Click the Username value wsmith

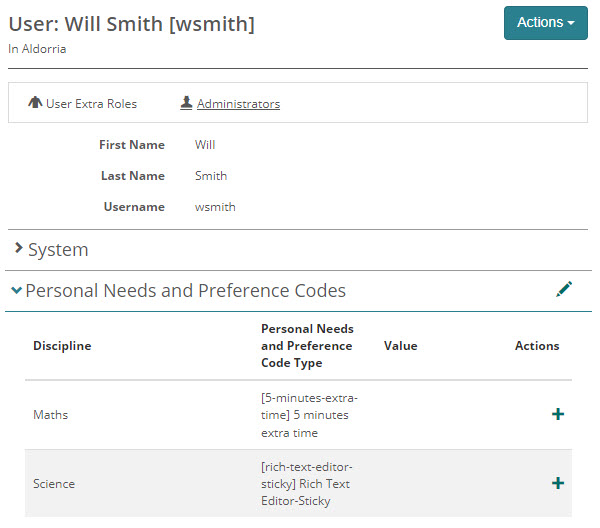215,207
